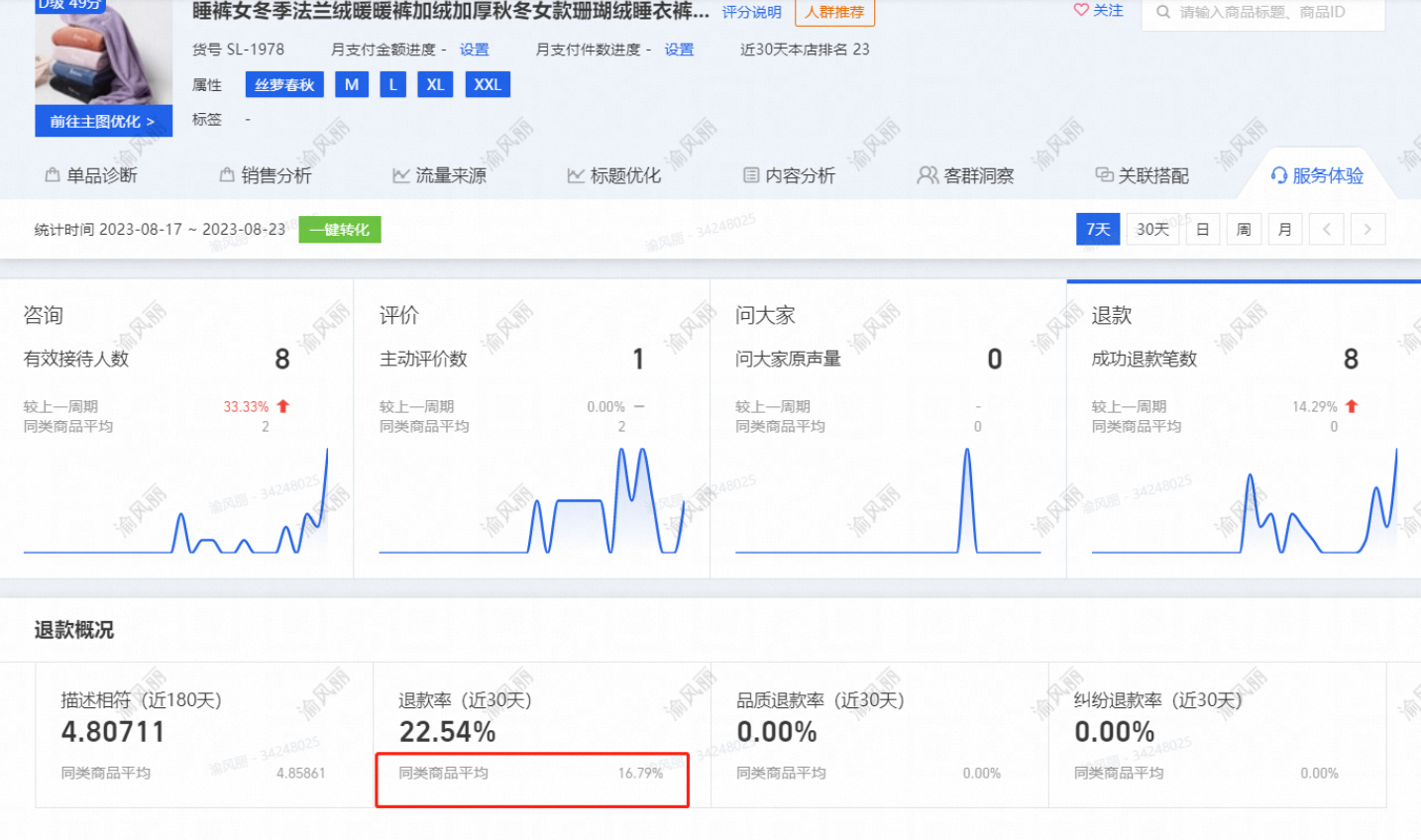
Task: Click the 服务体验 headset icon
Action: (1279, 175)
